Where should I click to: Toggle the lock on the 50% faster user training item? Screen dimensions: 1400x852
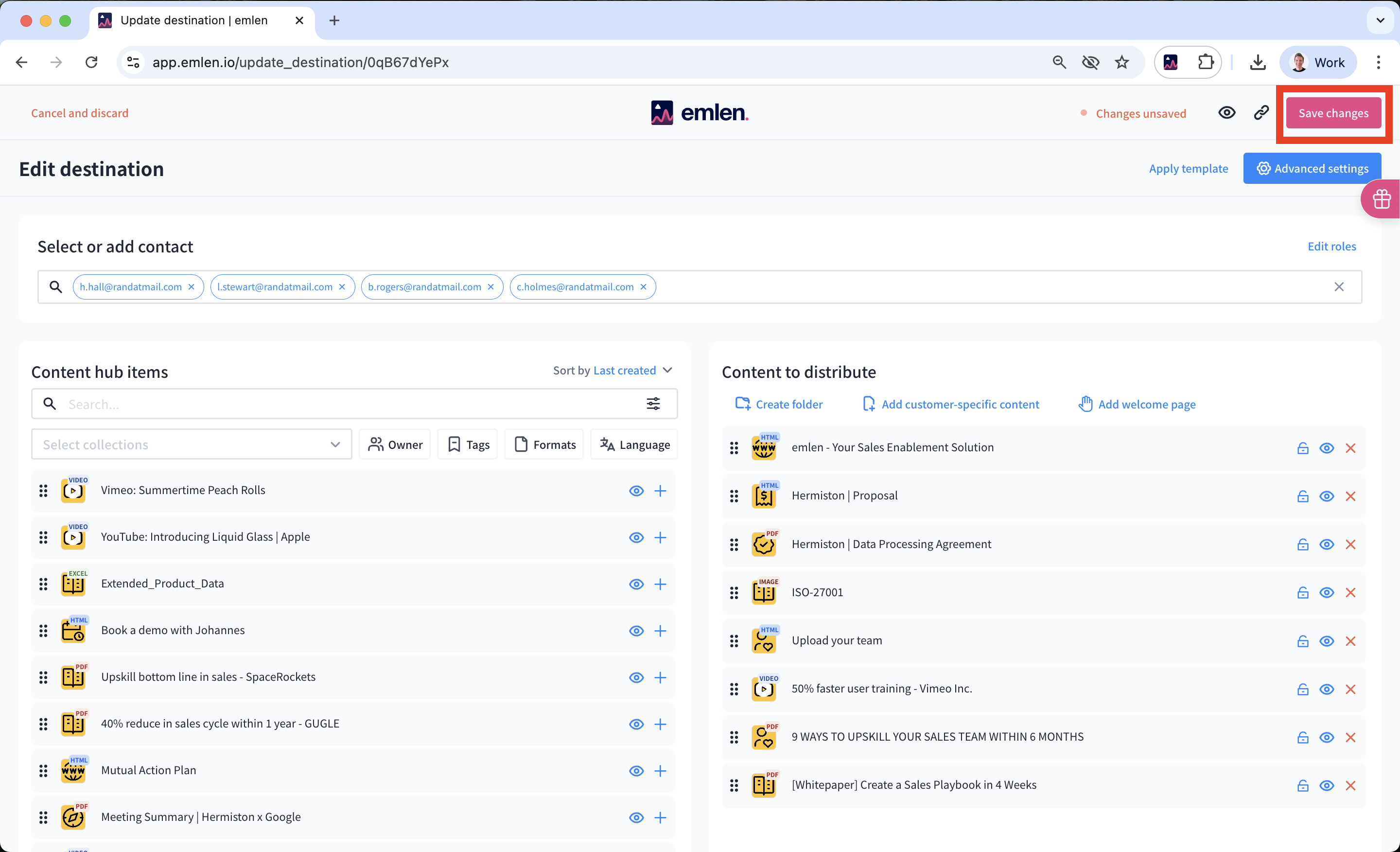point(1302,689)
